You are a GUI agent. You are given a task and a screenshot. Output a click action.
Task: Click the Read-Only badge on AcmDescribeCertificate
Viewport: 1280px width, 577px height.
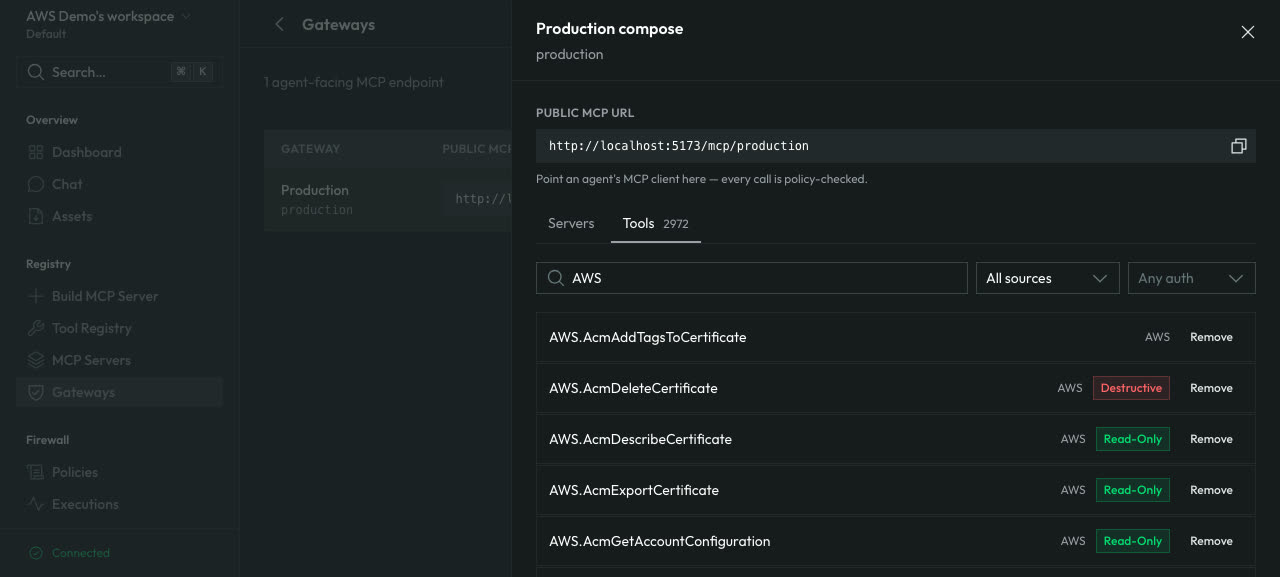[x=1133, y=439]
